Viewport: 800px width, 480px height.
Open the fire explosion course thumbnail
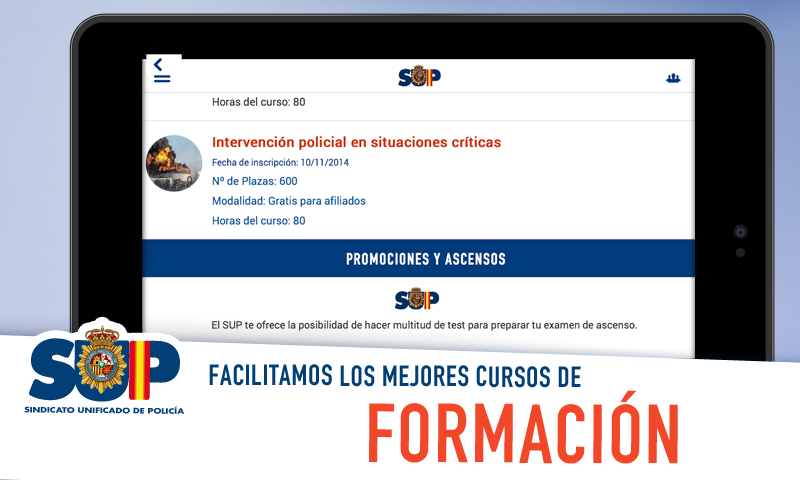(x=174, y=163)
